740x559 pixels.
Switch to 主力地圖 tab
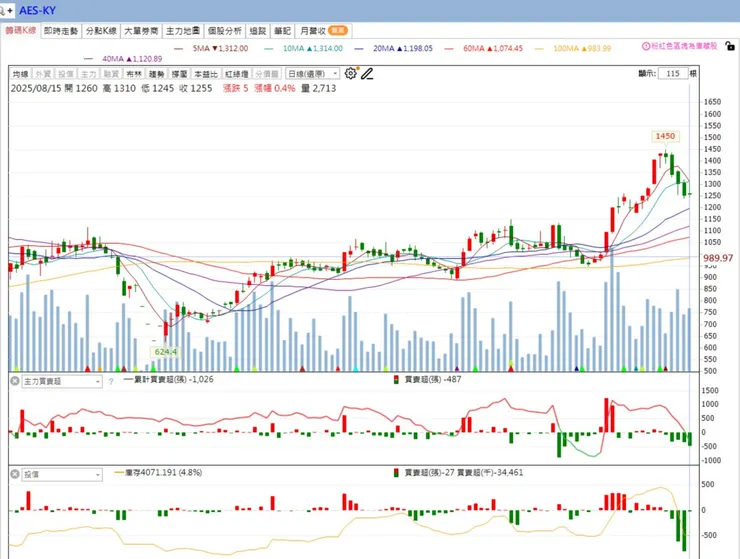pos(183,31)
